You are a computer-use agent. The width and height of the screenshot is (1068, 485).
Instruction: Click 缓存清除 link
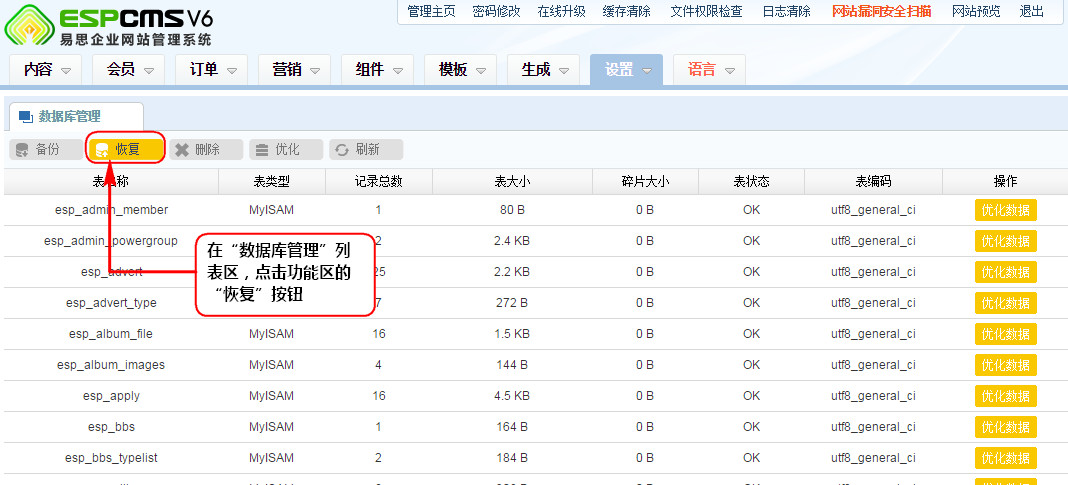tap(627, 12)
